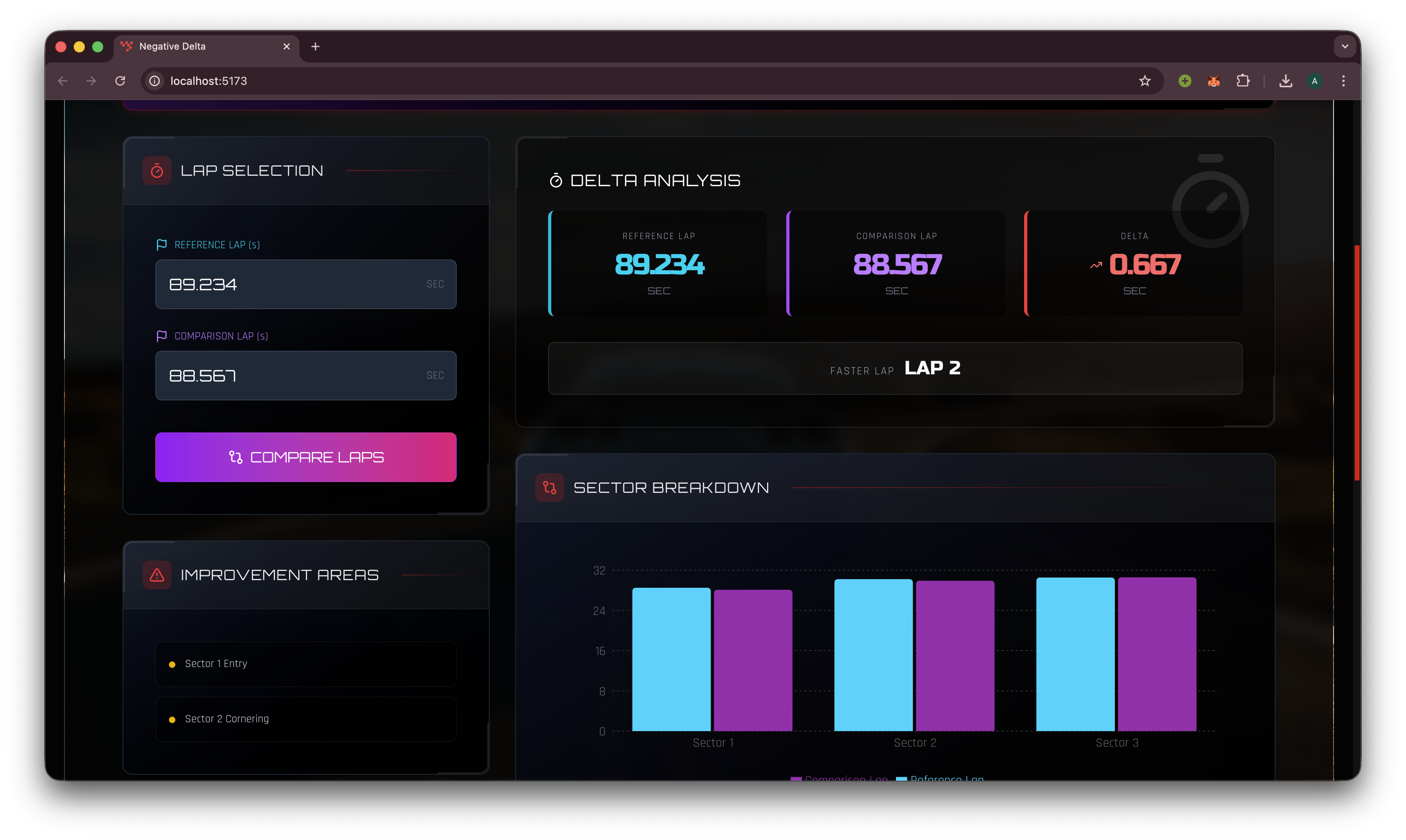The width and height of the screenshot is (1406, 840).
Task: Select the Sector 1 Entry item
Action: pos(305,663)
